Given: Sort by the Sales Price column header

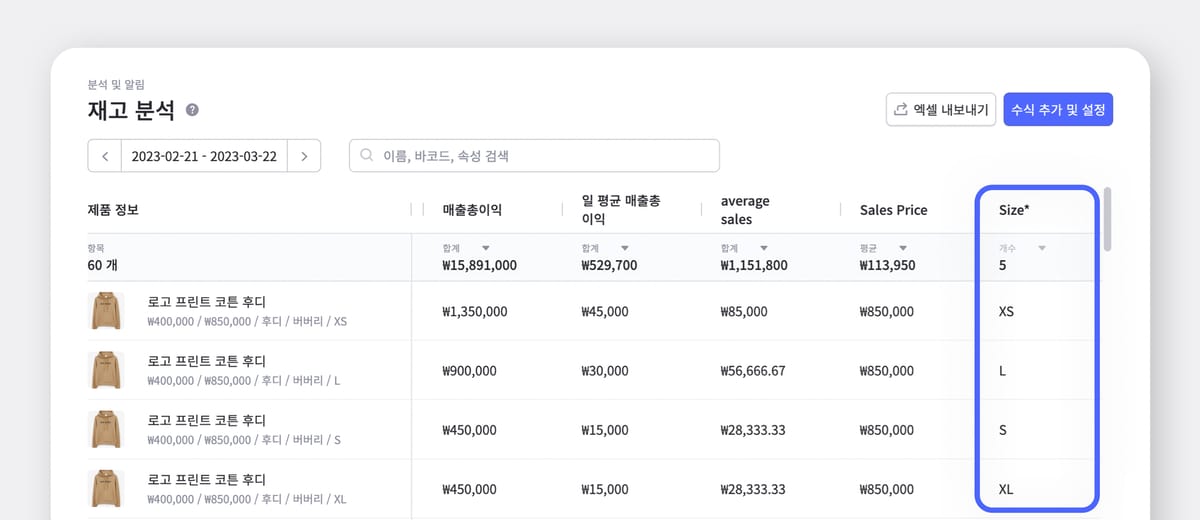Looking at the screenshot, I should (893, 210).
